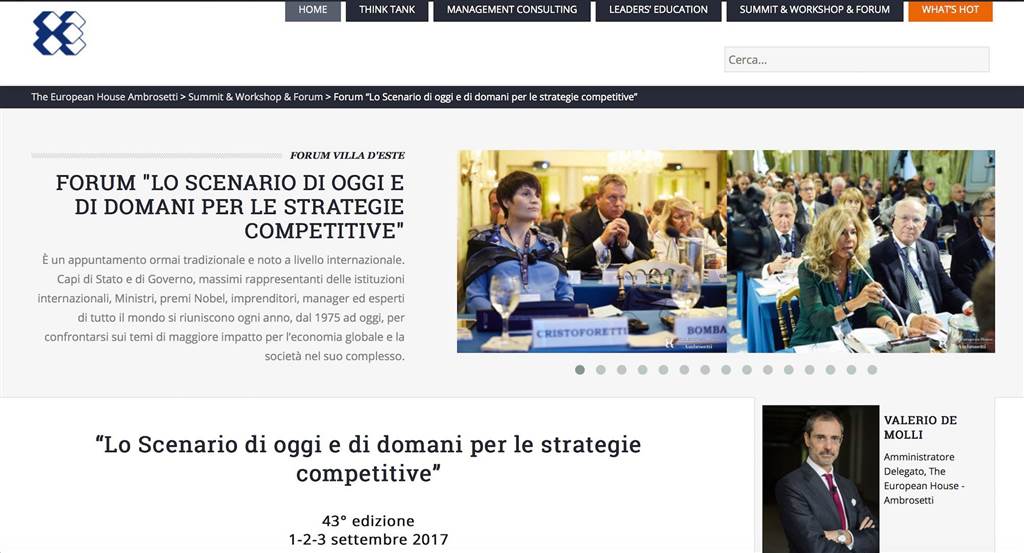
Task: Open the Cristoforetti conference photo
Action: [x=592, y=251]
